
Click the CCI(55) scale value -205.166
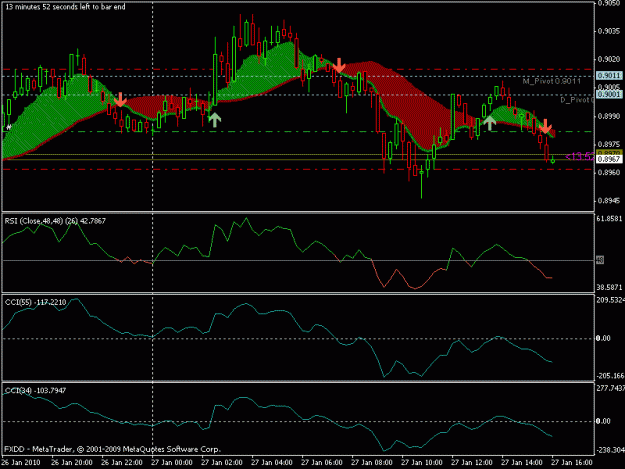[x=610, y=376]
